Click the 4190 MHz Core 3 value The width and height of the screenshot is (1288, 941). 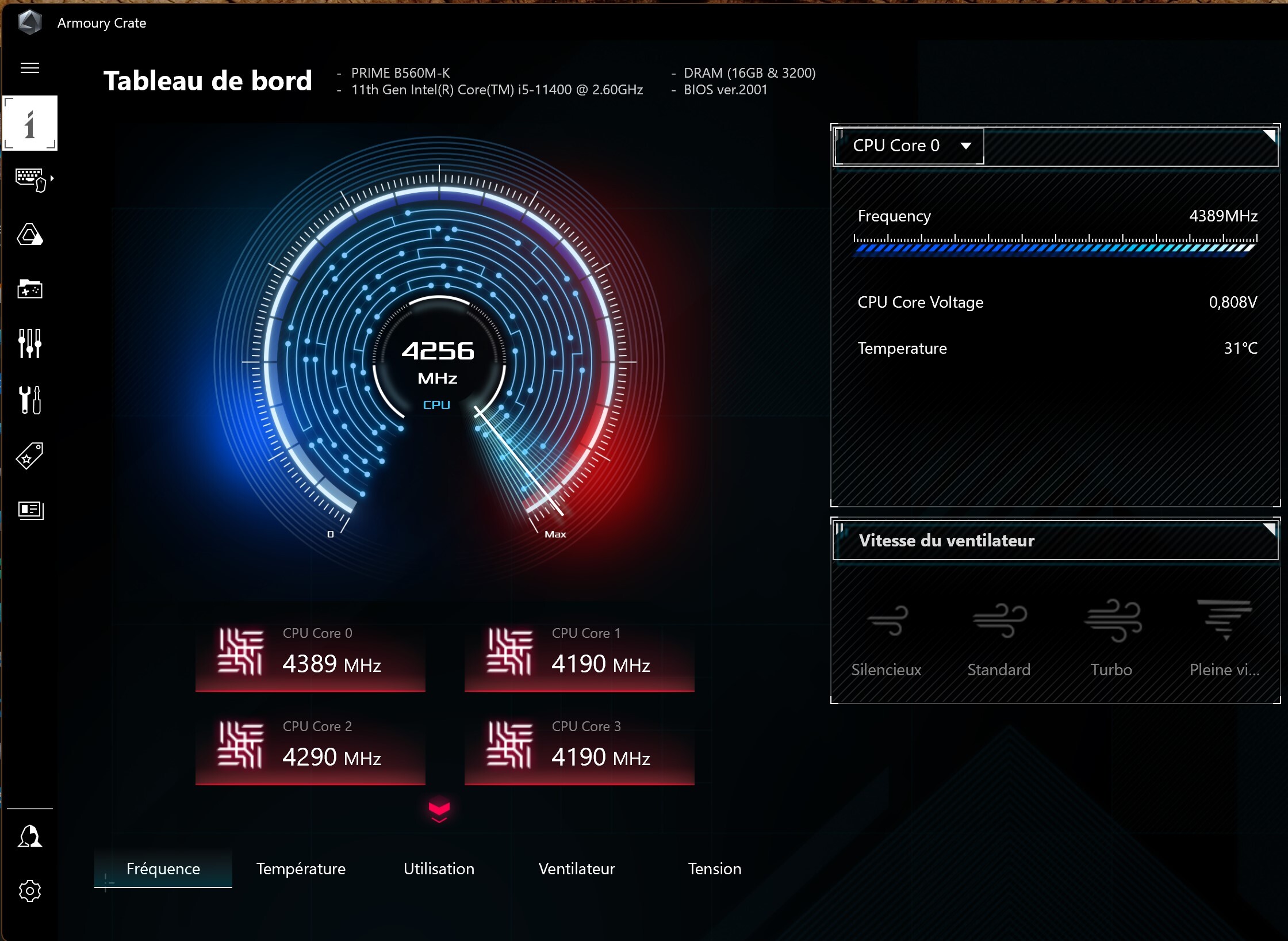tap(601, 757)
